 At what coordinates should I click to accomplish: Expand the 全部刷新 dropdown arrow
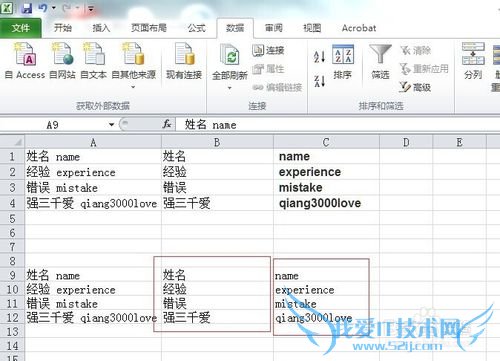pyautogui.click(x=229, y=88)
